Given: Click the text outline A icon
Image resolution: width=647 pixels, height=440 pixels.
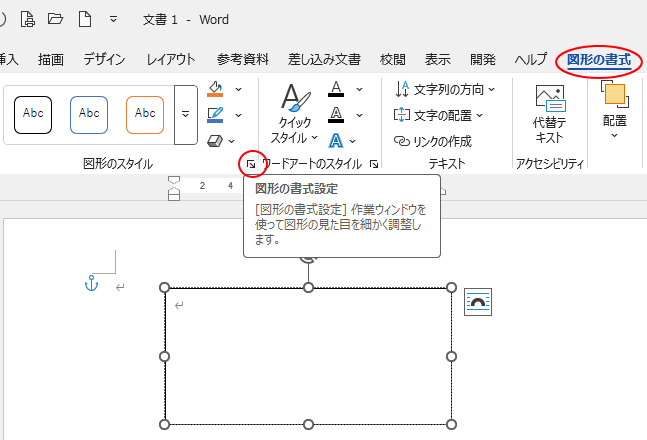Looking at the screenshot, I should [336, 115].
